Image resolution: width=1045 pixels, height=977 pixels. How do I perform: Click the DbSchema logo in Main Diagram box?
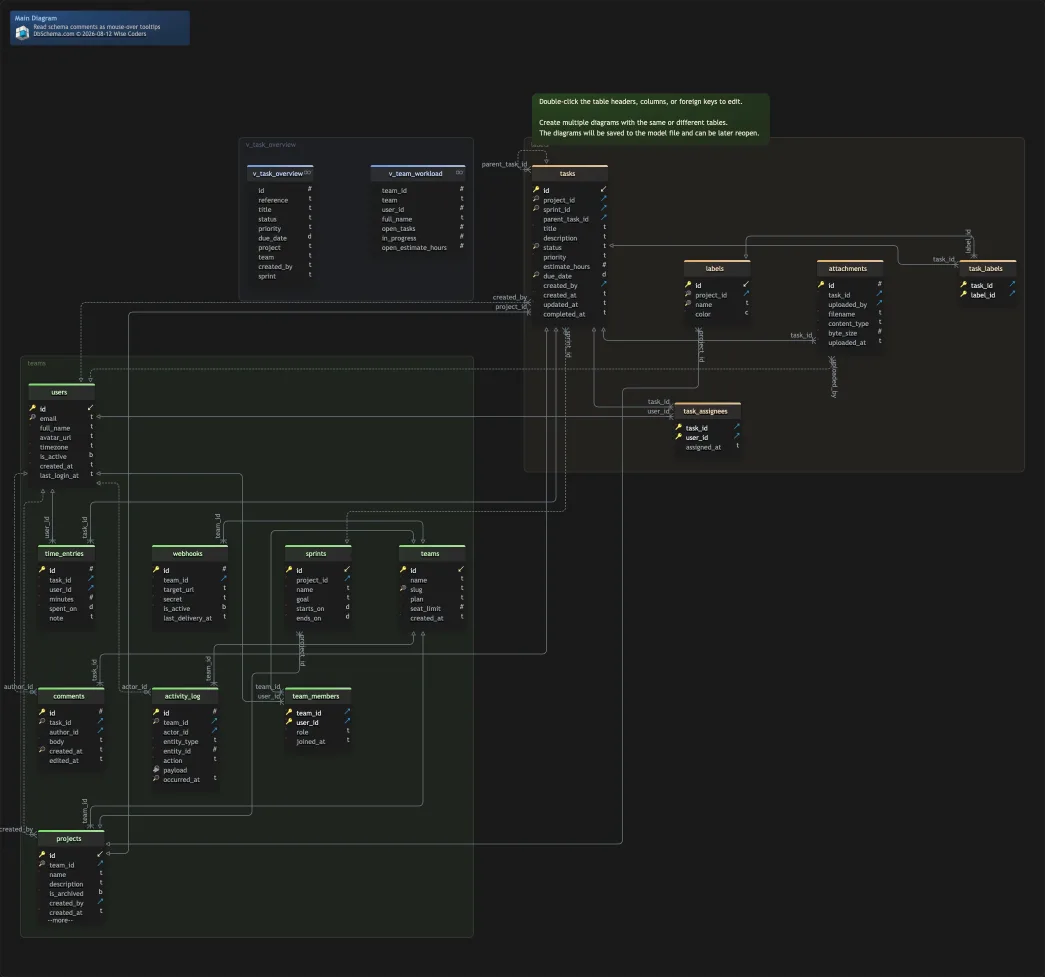(22, 31)
